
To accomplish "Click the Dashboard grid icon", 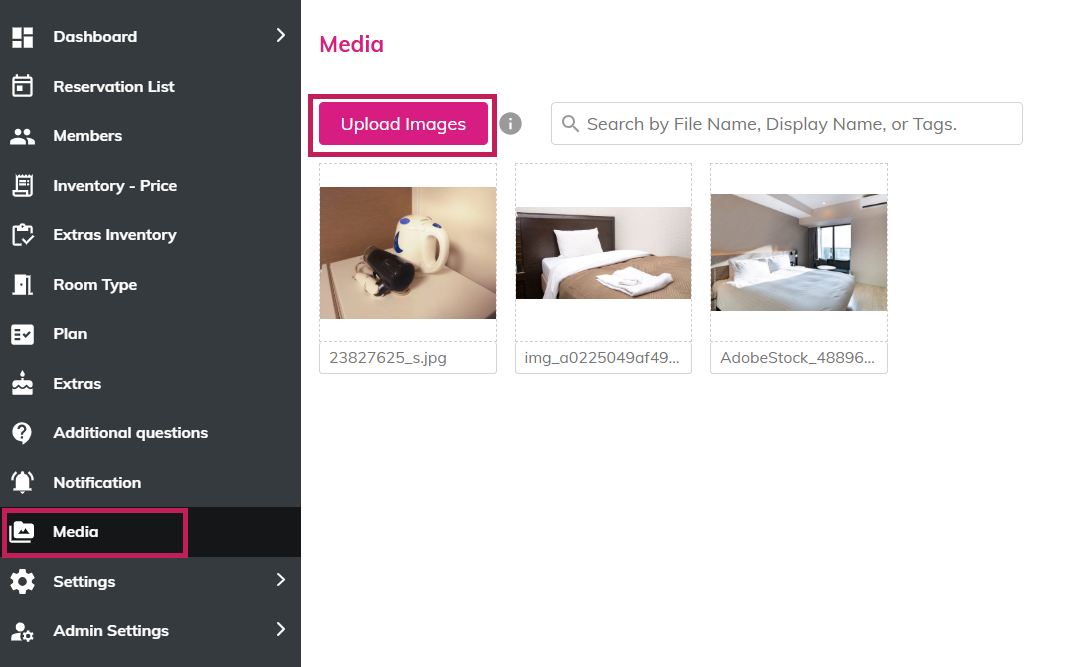I will click(22, 37).
